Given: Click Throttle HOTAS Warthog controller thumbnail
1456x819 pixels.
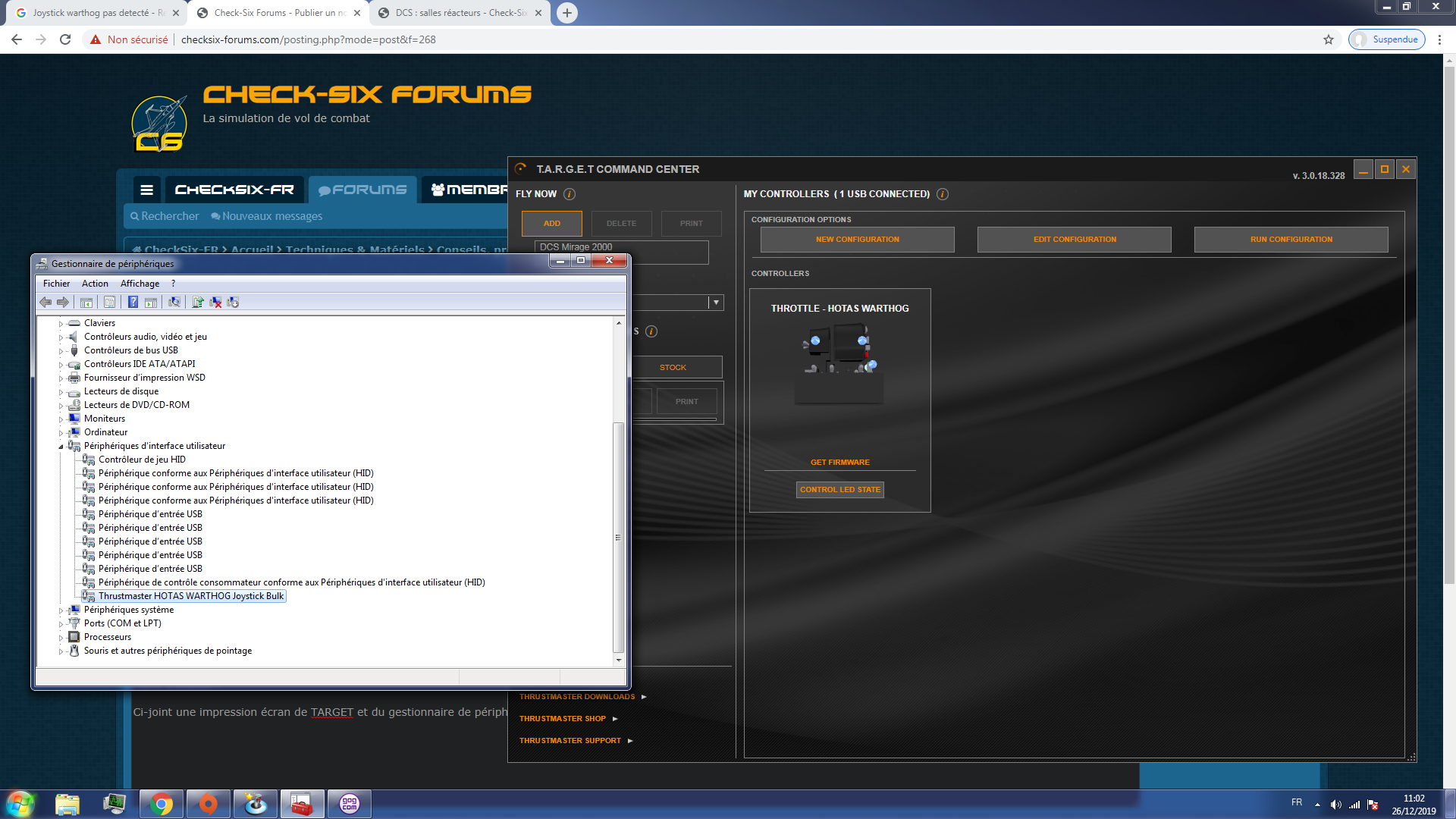Looking at the screenshot, I should [840, 364].
